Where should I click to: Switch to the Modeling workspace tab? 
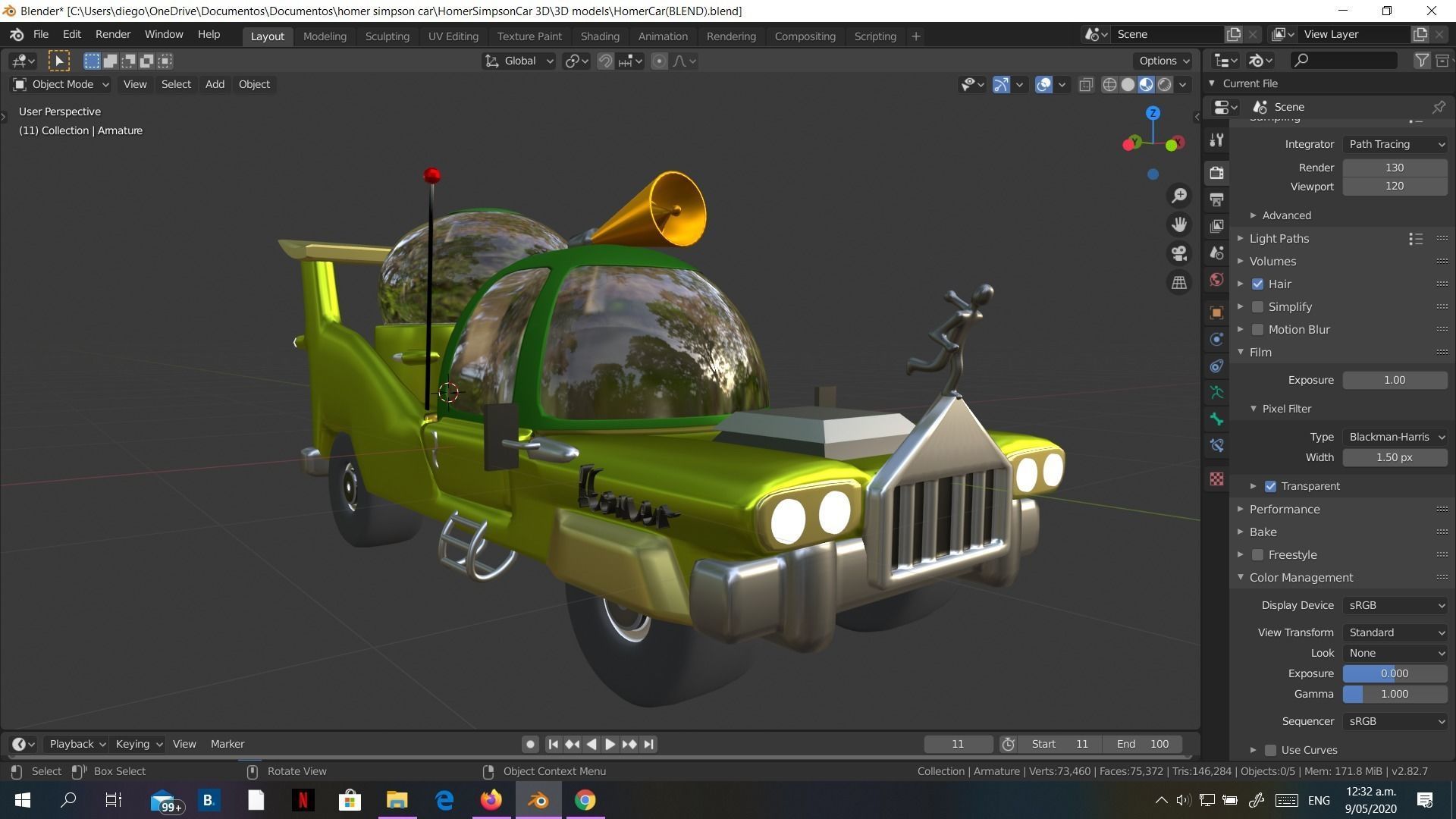click(325, 36)
